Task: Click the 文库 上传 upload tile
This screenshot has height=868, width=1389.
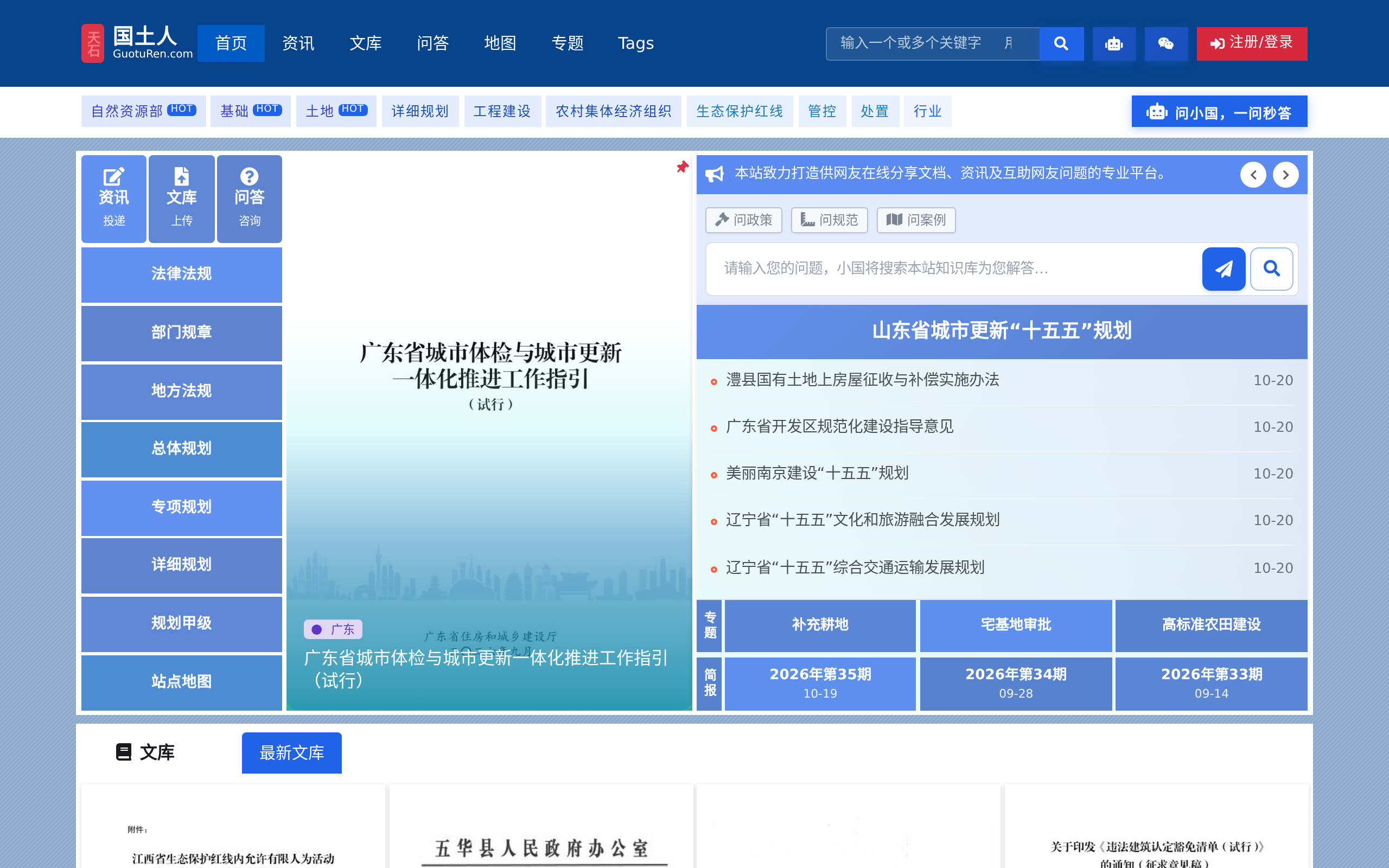Action: pyautogui.click(x=181, y=199)
